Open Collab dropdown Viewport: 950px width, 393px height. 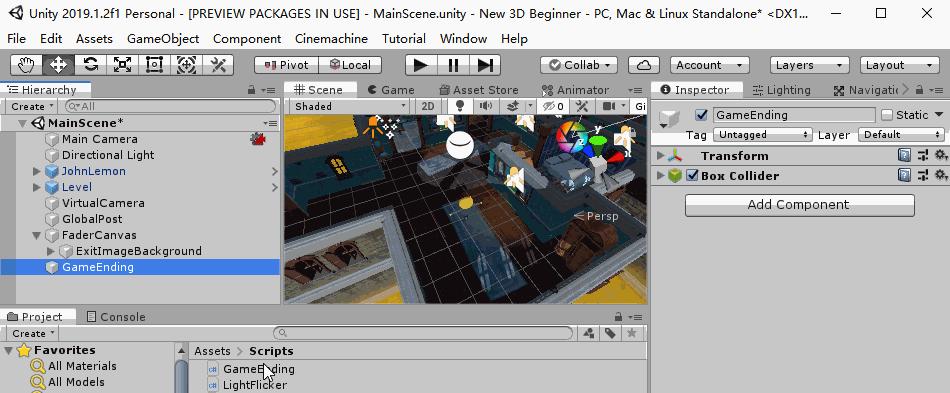click(x=579, y=65)
